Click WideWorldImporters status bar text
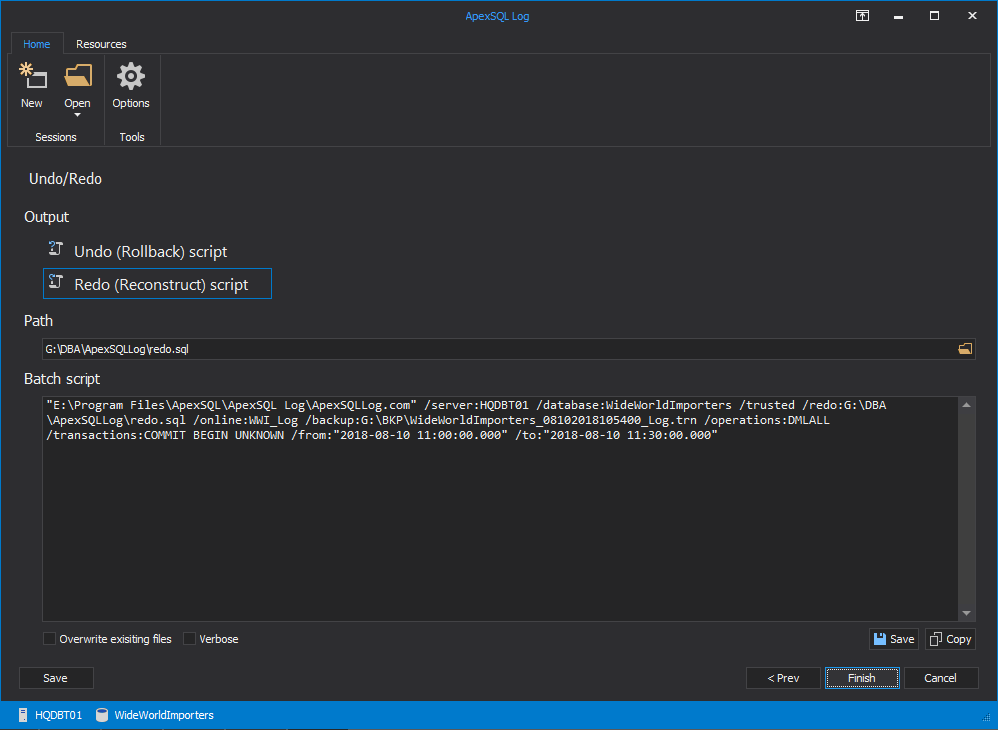The image size is (998, 730). pos(164,715)
